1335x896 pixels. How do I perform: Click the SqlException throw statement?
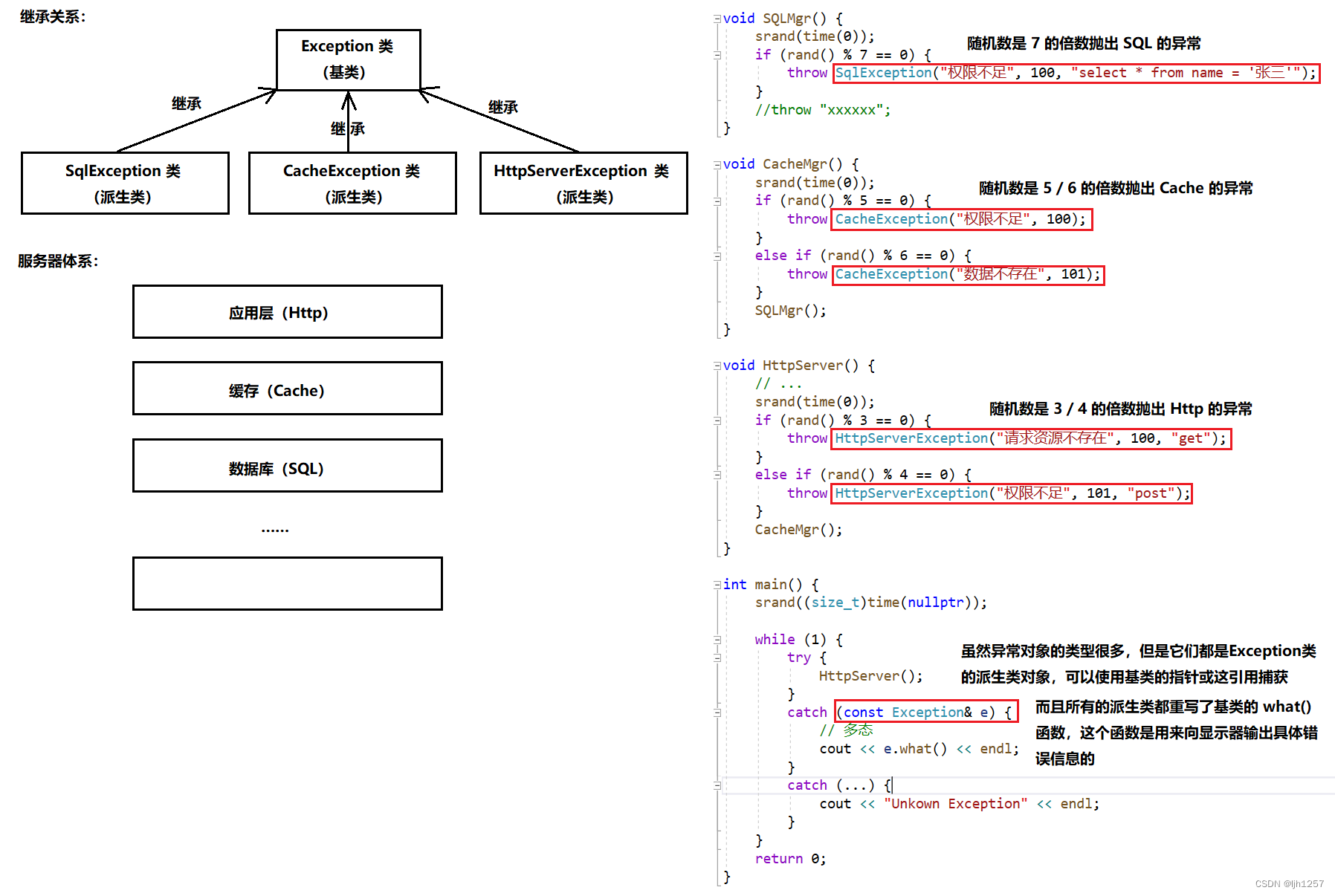pyautogui.click(x=1076, y=73)
